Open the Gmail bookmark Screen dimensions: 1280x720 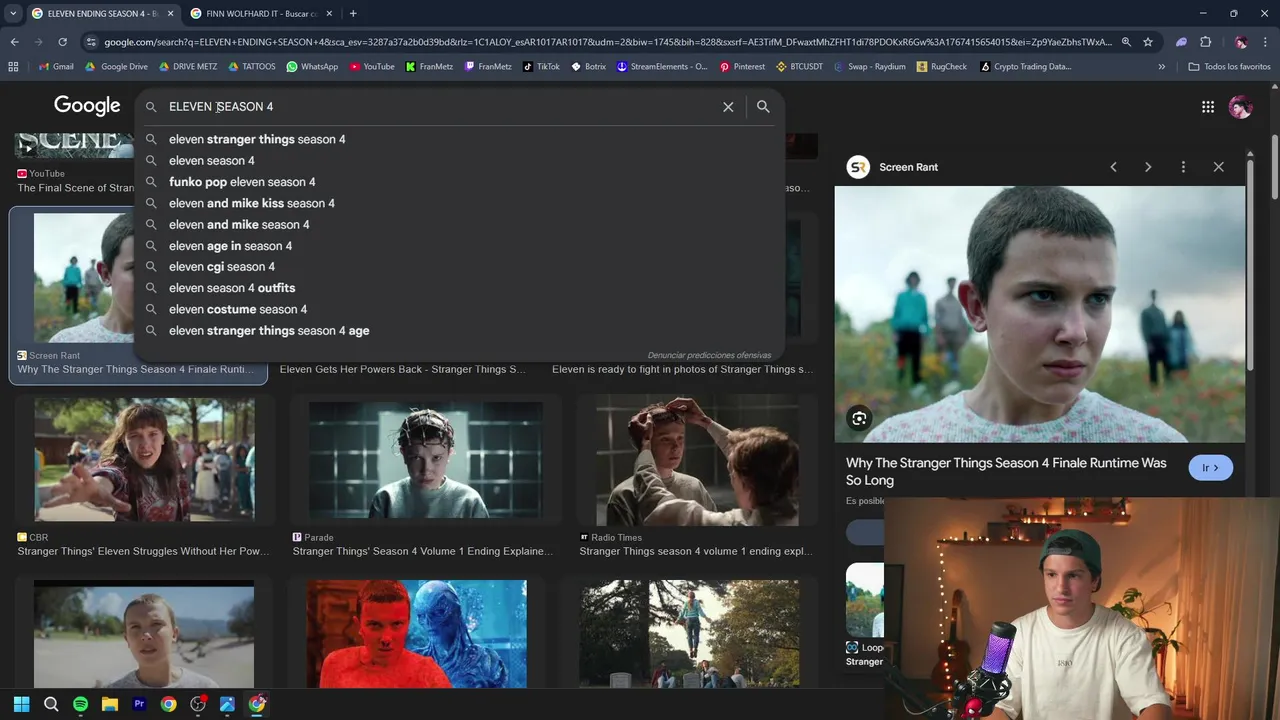click(x=56, y=67)
